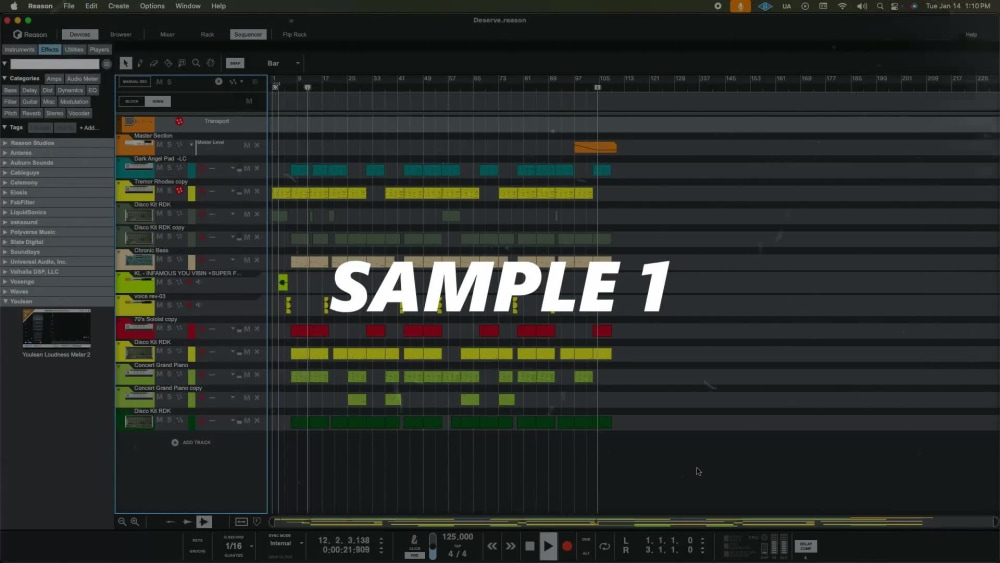
Task: Mute the Dark Angel Pad track
Action: pos(159,168)
